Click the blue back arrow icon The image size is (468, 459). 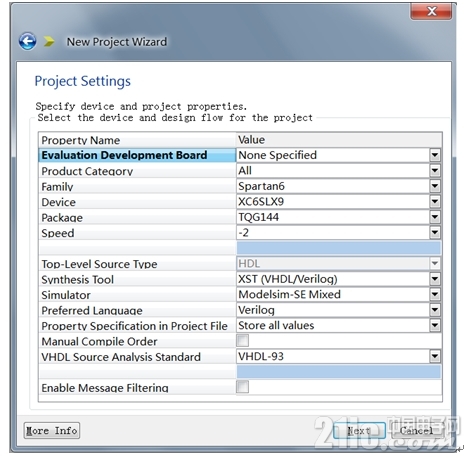coord(27,41)
